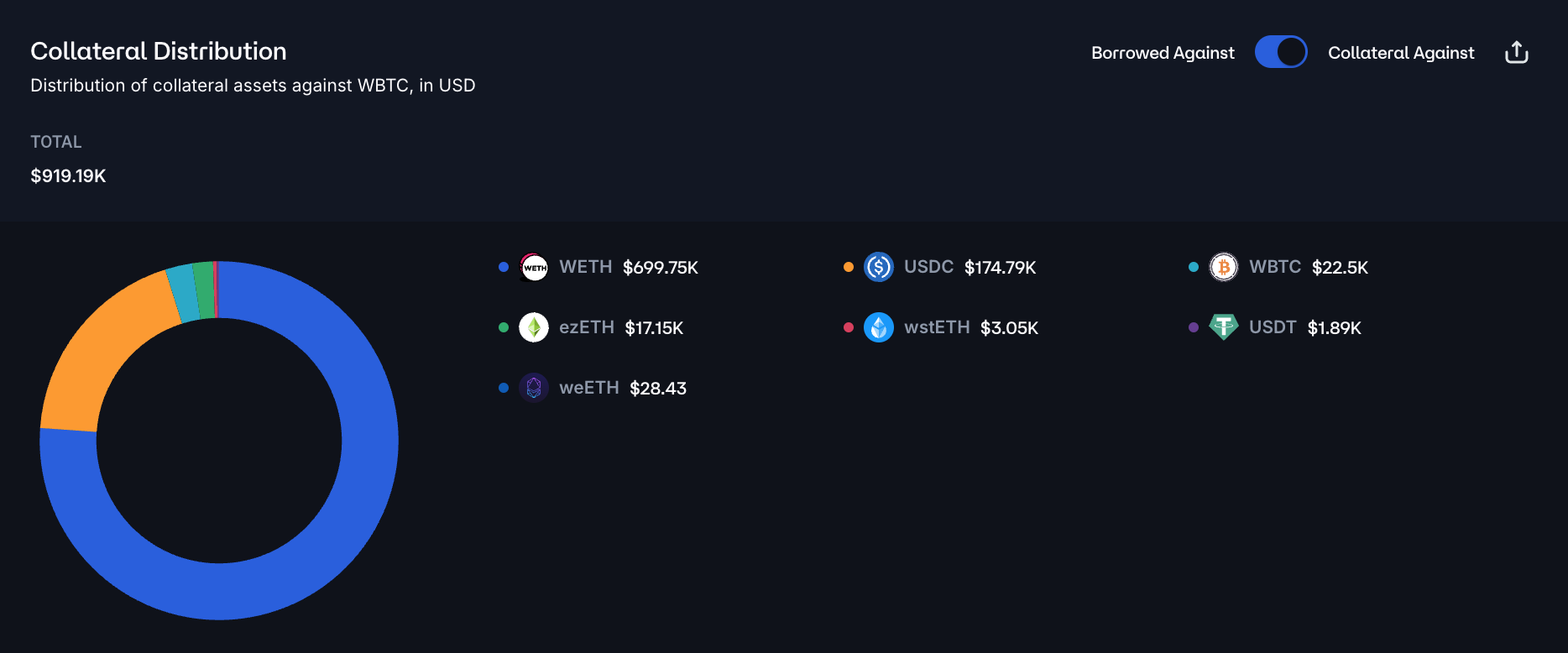Click the $919.19K total value
The image size is (1568, 653).
(x=68, y=176)
